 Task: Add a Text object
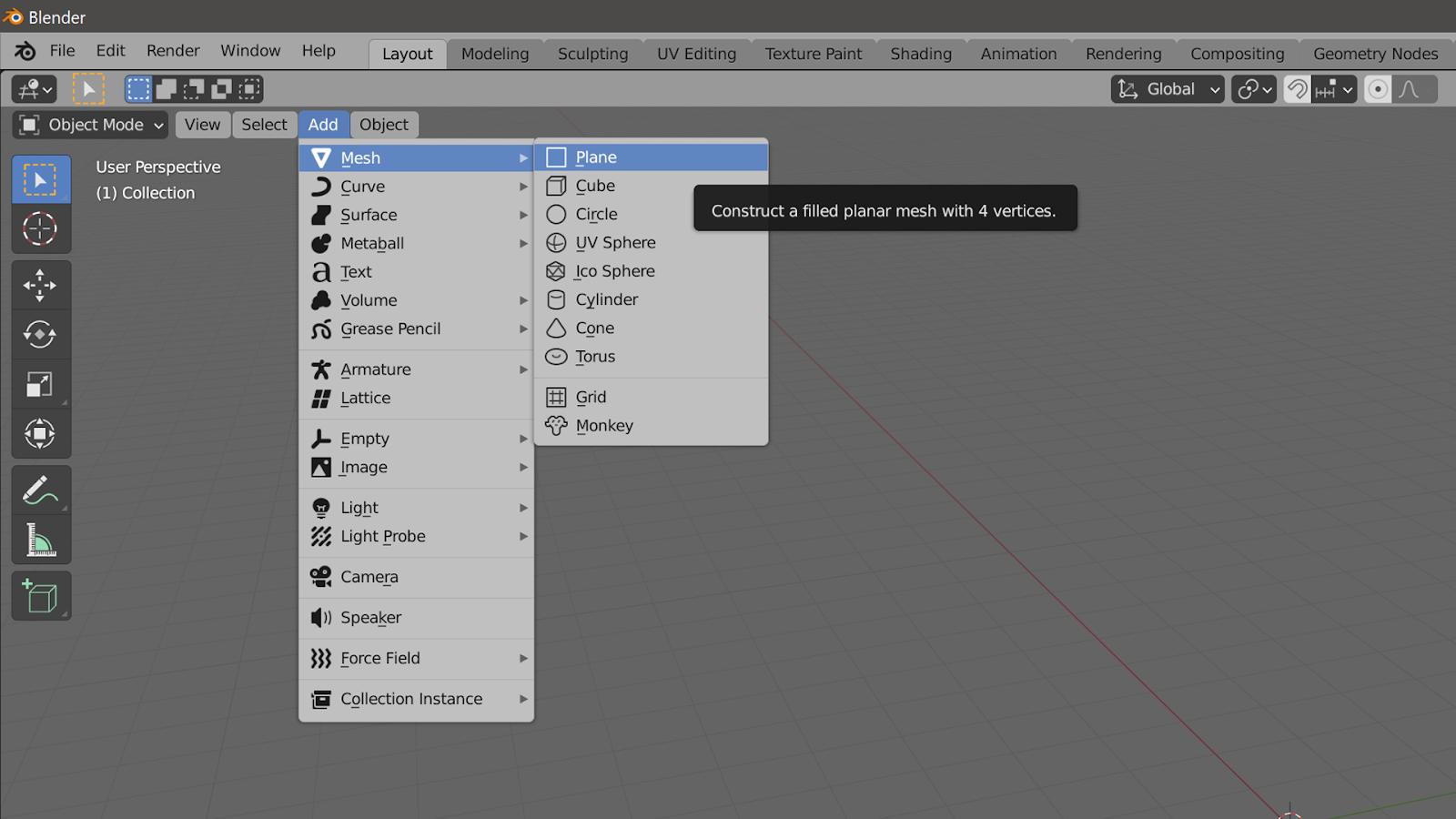417,272
